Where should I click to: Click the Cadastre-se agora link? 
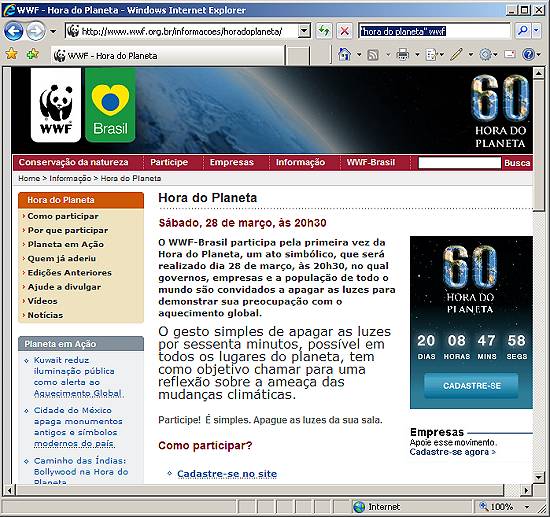point(452,452)
